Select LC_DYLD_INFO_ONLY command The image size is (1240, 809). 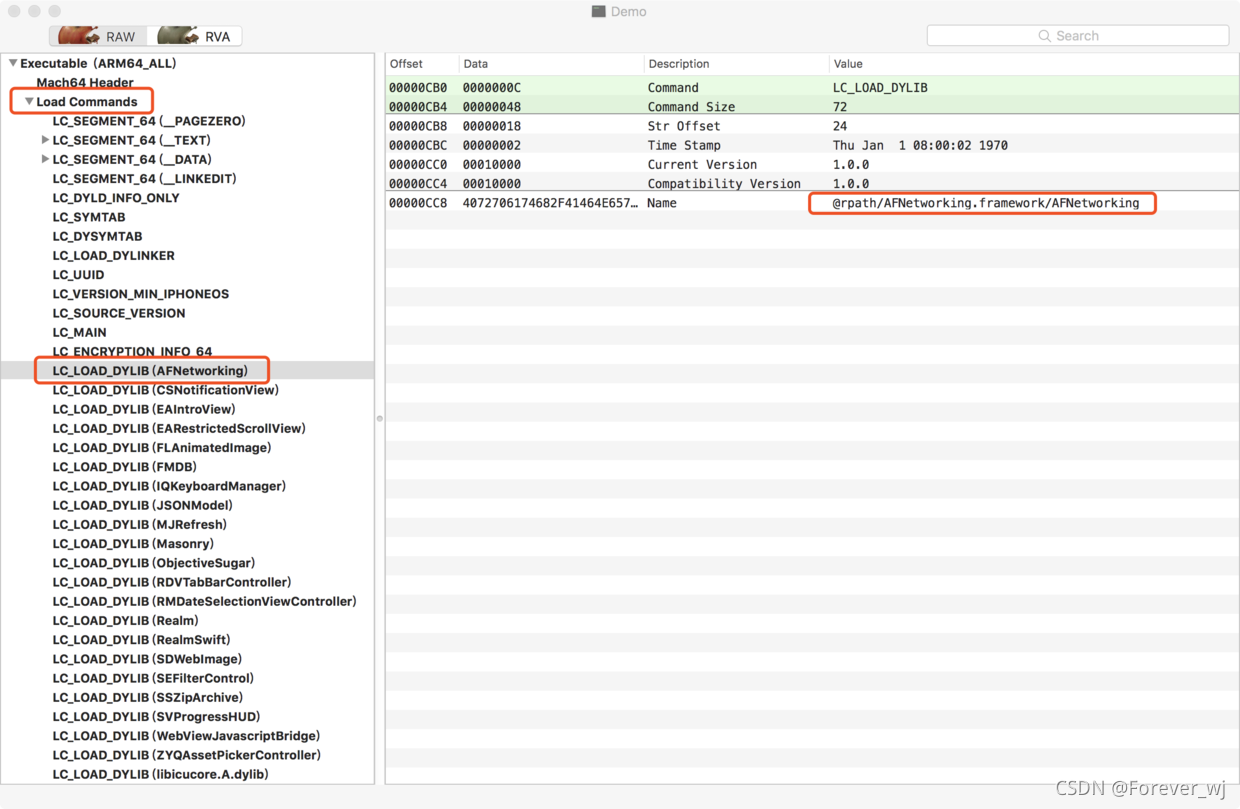coord(116,198)
